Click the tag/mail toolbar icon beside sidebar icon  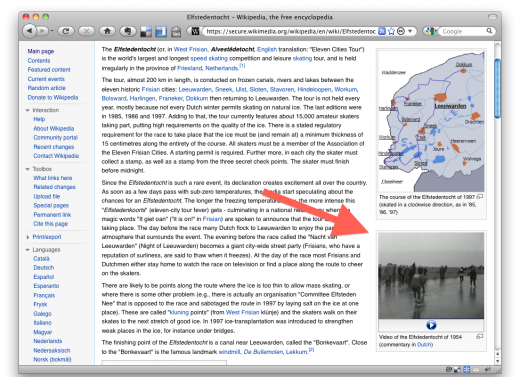click(x=176, y=32)
